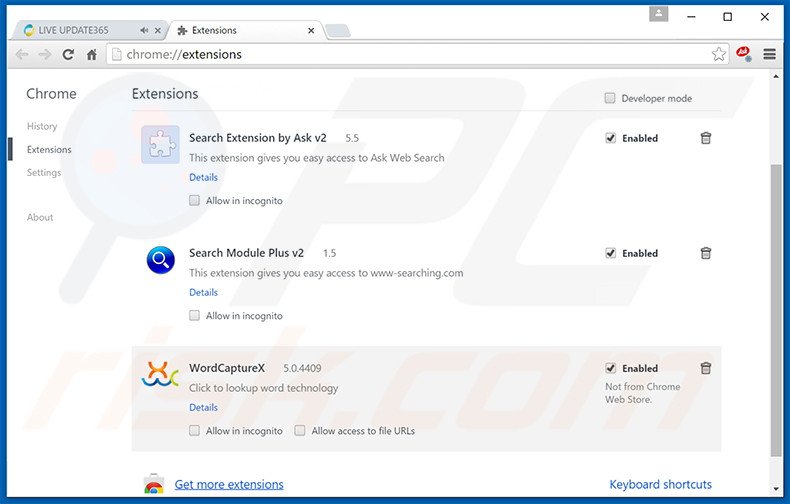Close the Extensions tab
The image size is (790, 504).
pos(311,31)
